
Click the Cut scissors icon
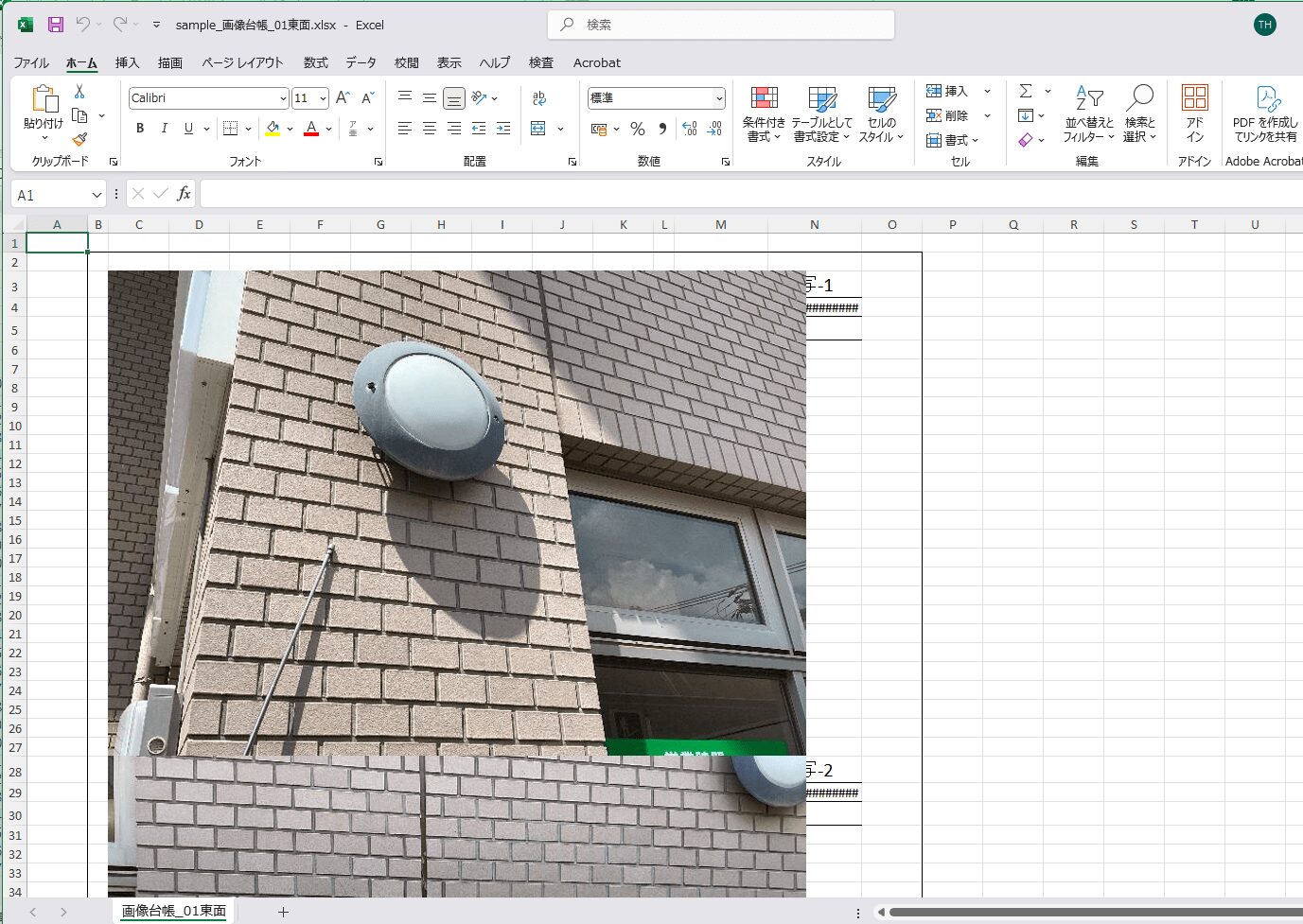(79, 92)
